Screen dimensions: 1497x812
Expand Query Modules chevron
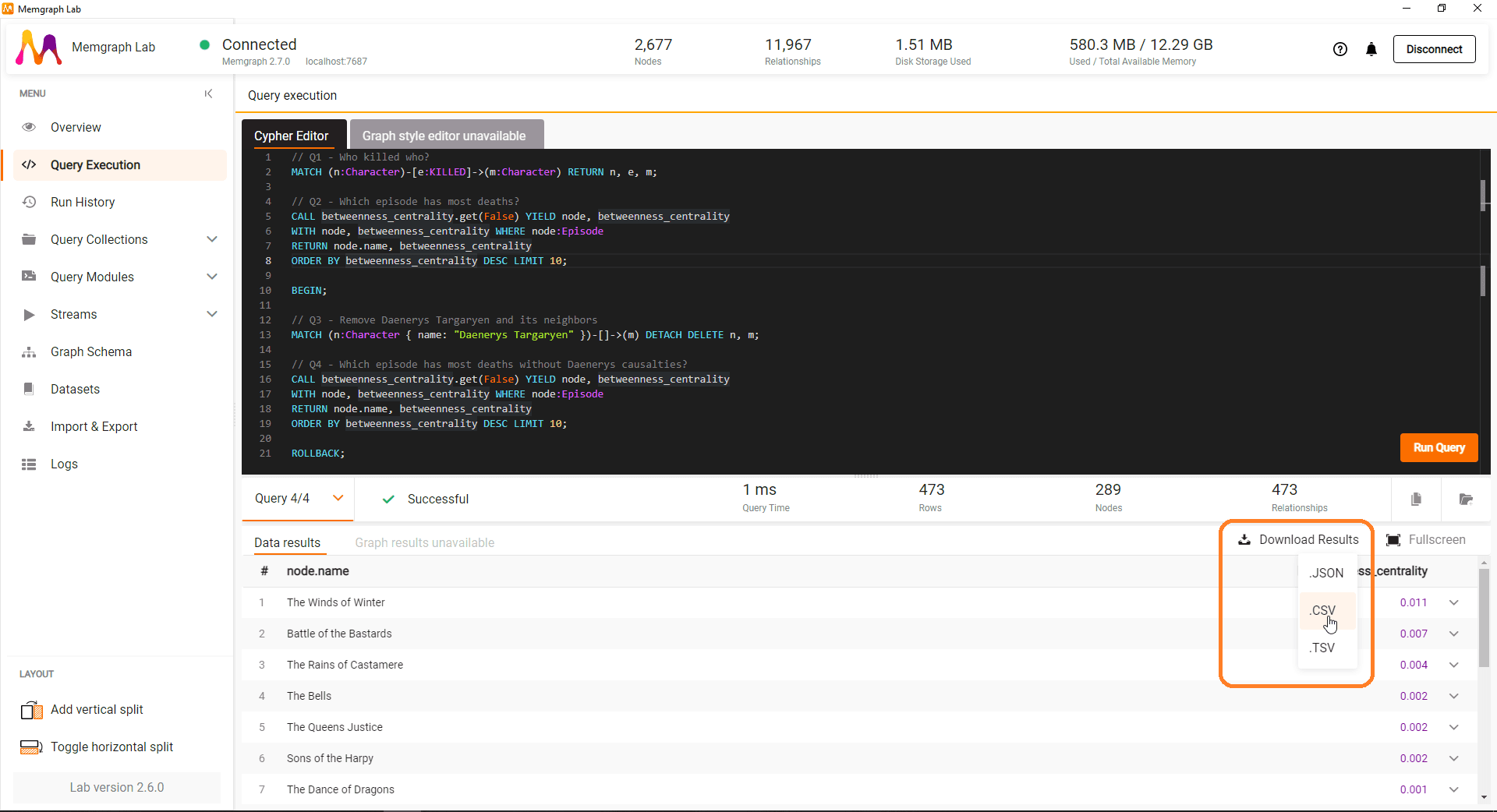point(212,277)
